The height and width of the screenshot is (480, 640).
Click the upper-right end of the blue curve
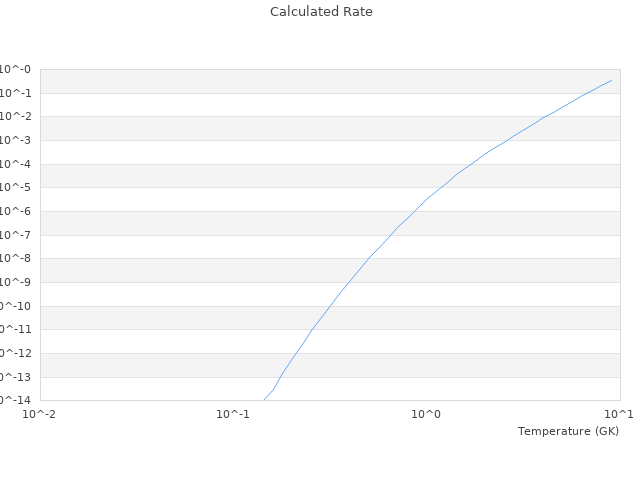pyautogui.click(x=611, y=80)
